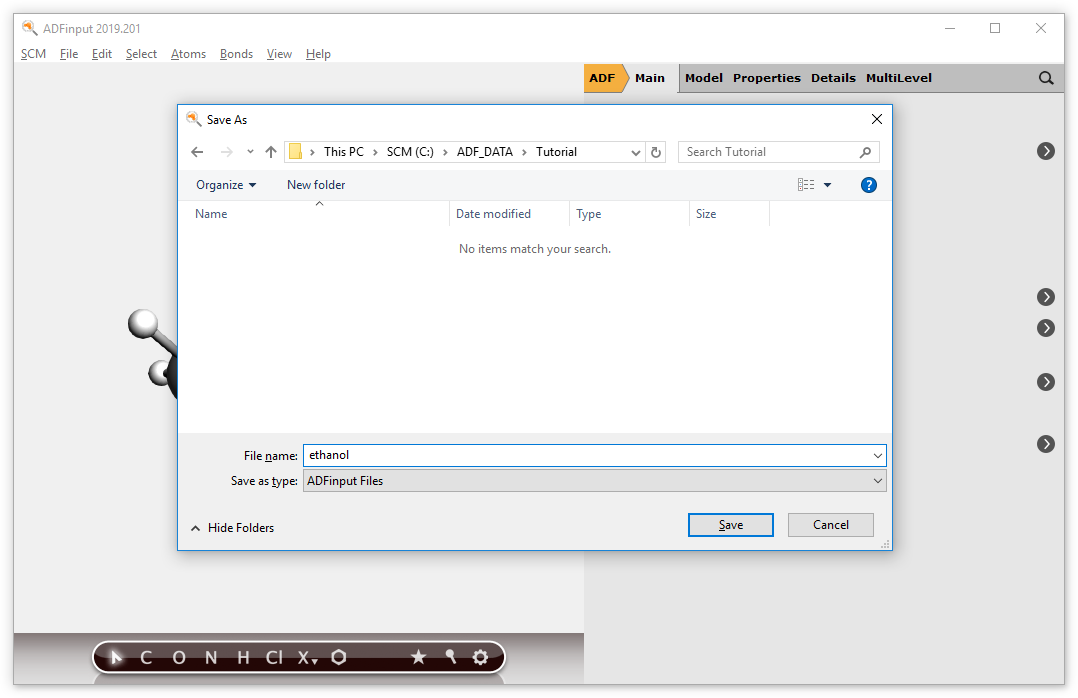Open the Organize dropdown

click(x=226, y=185)
